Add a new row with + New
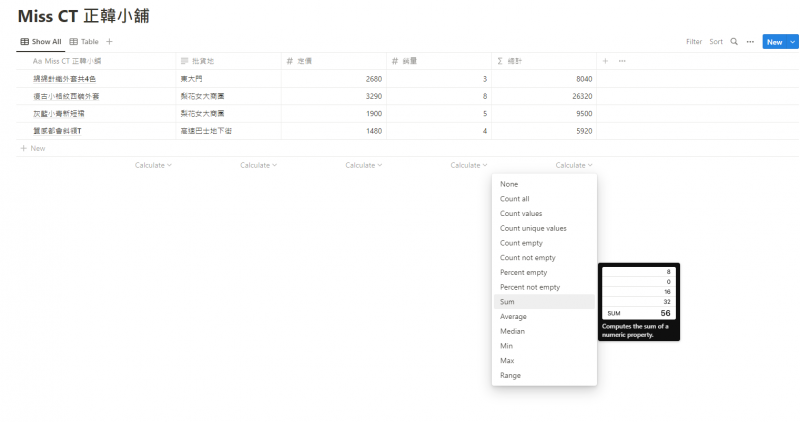Image resolution: width=800 pixels, height=422 pixels. tap(33, 148)
